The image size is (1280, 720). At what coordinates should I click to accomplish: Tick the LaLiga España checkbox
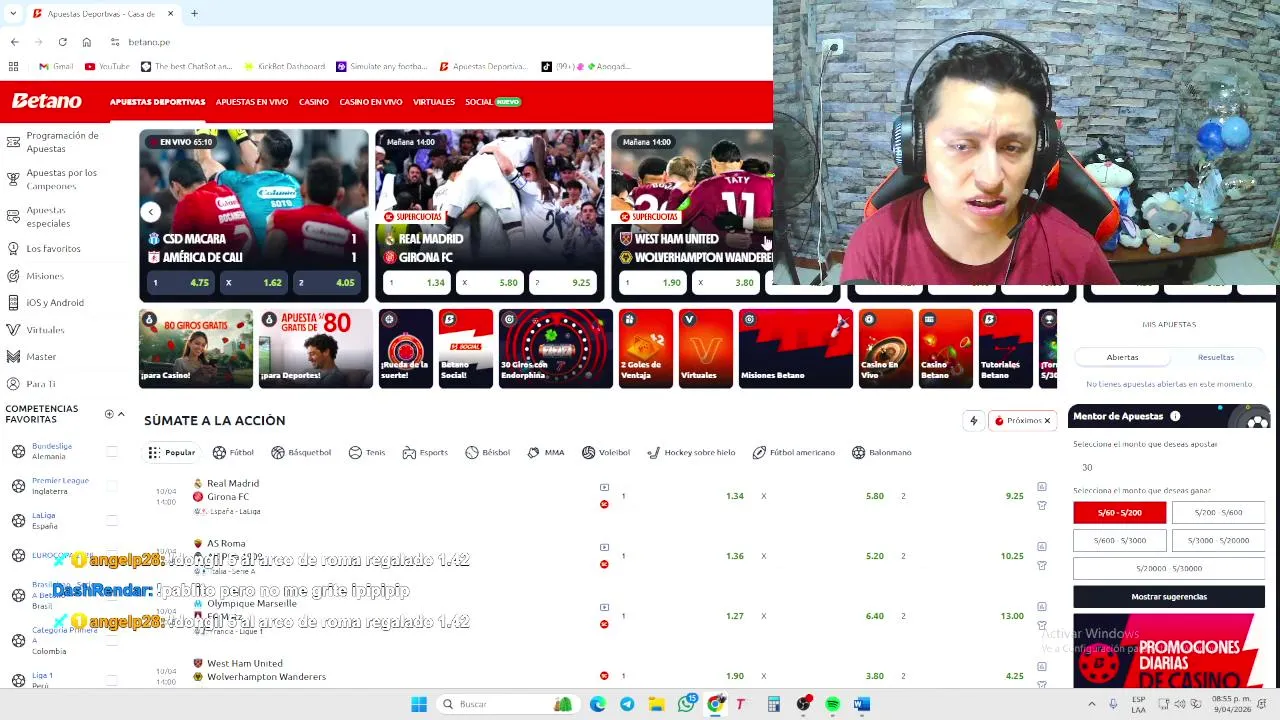pyautogui.click(x=111, y=520)
